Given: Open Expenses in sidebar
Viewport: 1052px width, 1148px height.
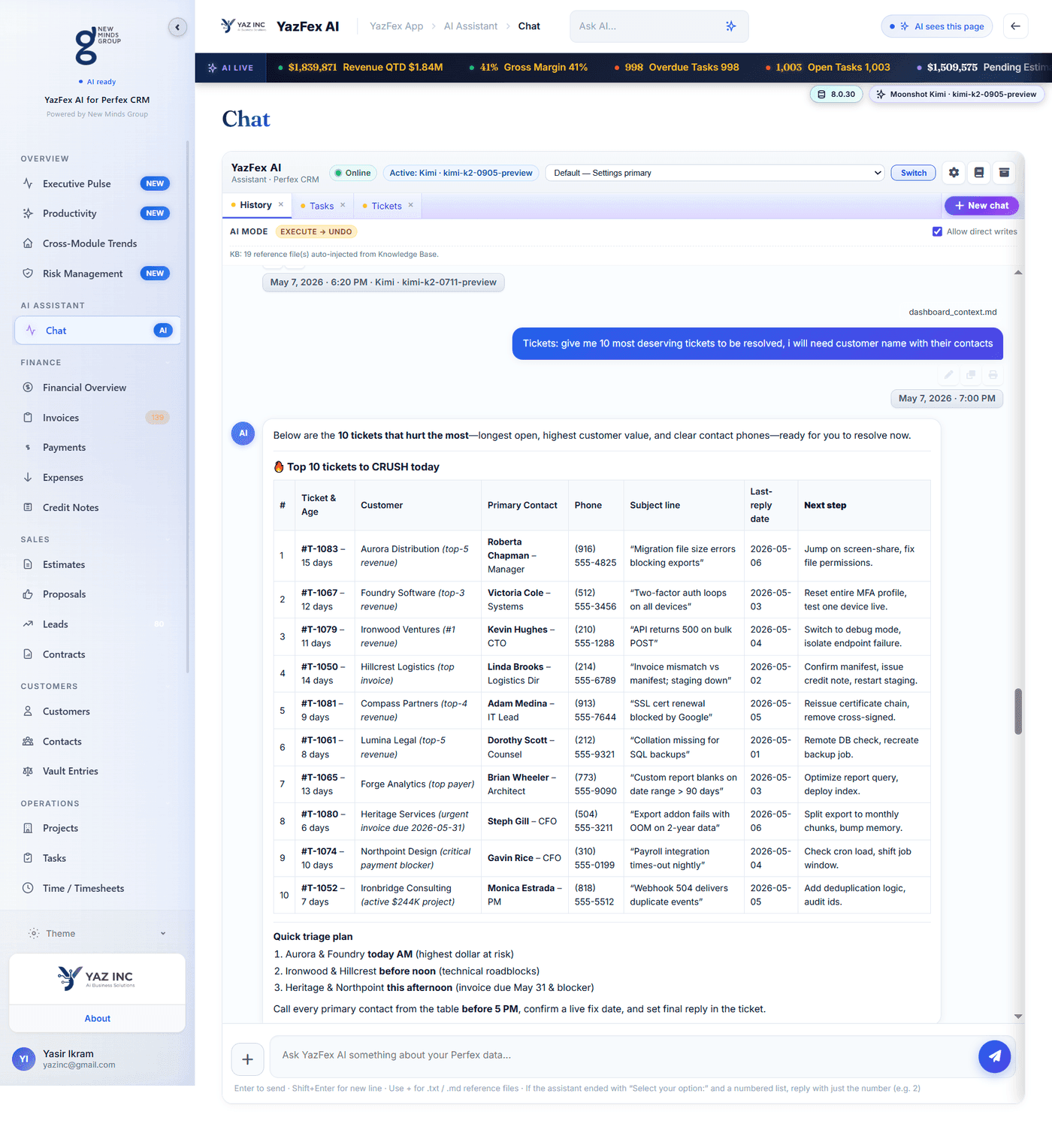Looking at the screenshot, I should coord(98,477).
